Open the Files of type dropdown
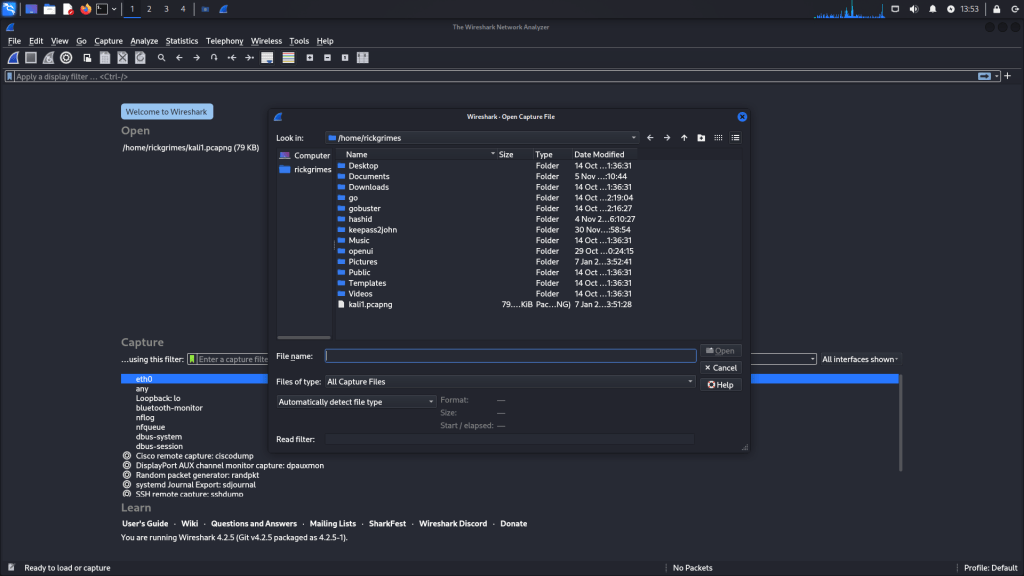1024x576 pixels. (x=690, y=382)
